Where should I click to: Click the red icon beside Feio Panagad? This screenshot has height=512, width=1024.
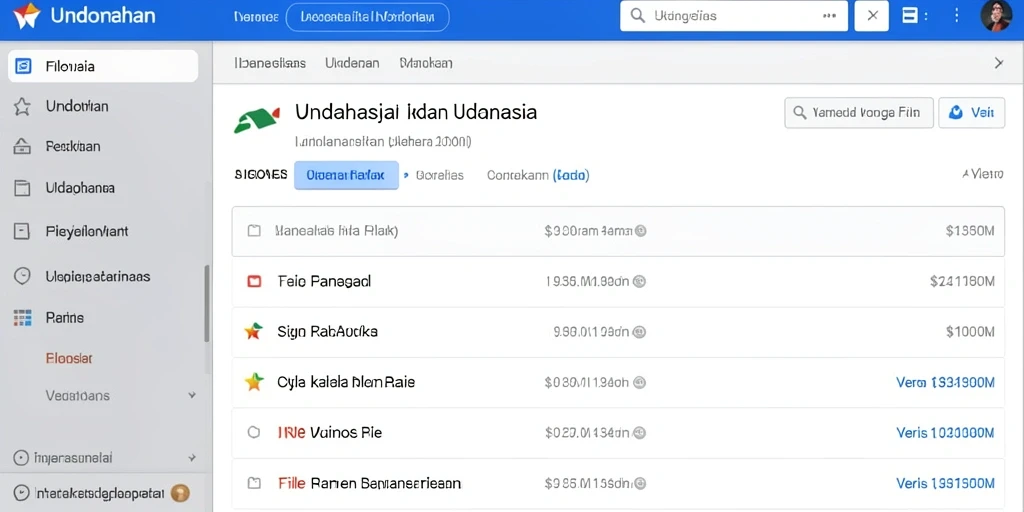click(x=254, y=281)
